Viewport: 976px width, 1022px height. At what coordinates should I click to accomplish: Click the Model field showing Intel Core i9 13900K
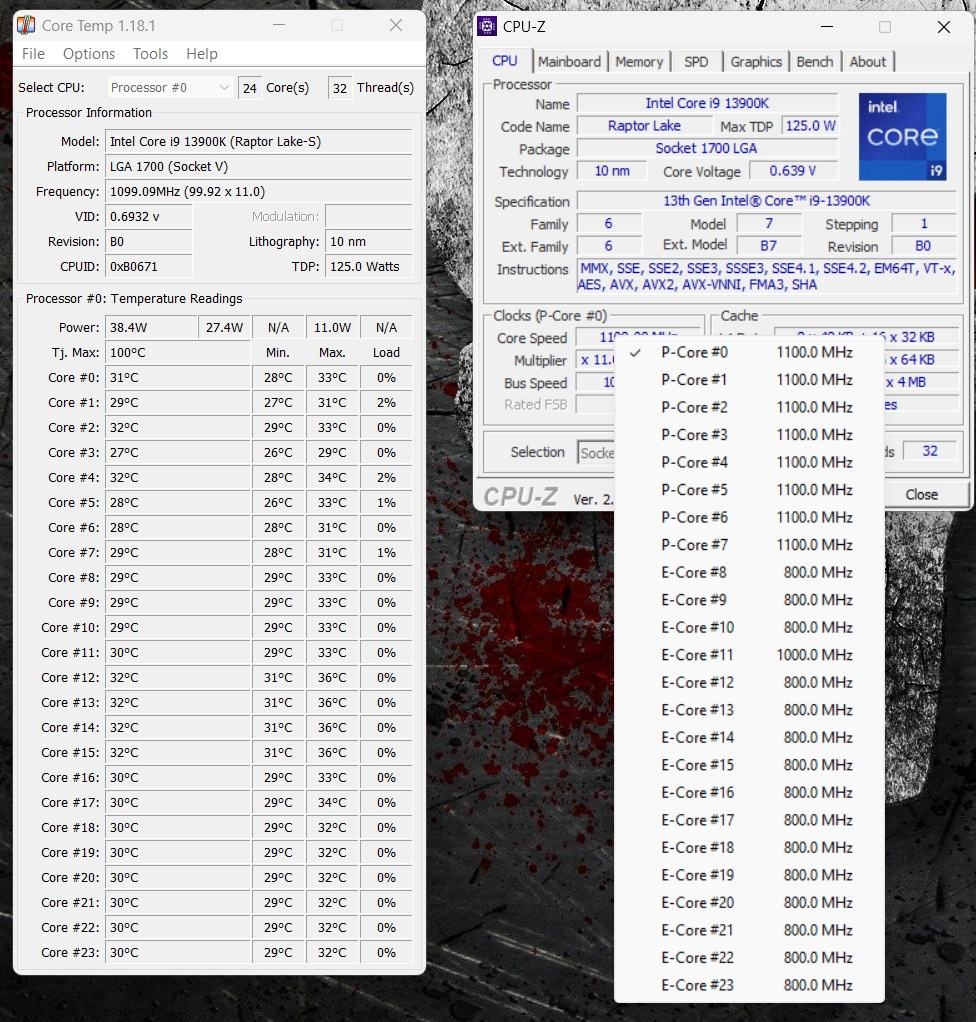click(259, 141)
